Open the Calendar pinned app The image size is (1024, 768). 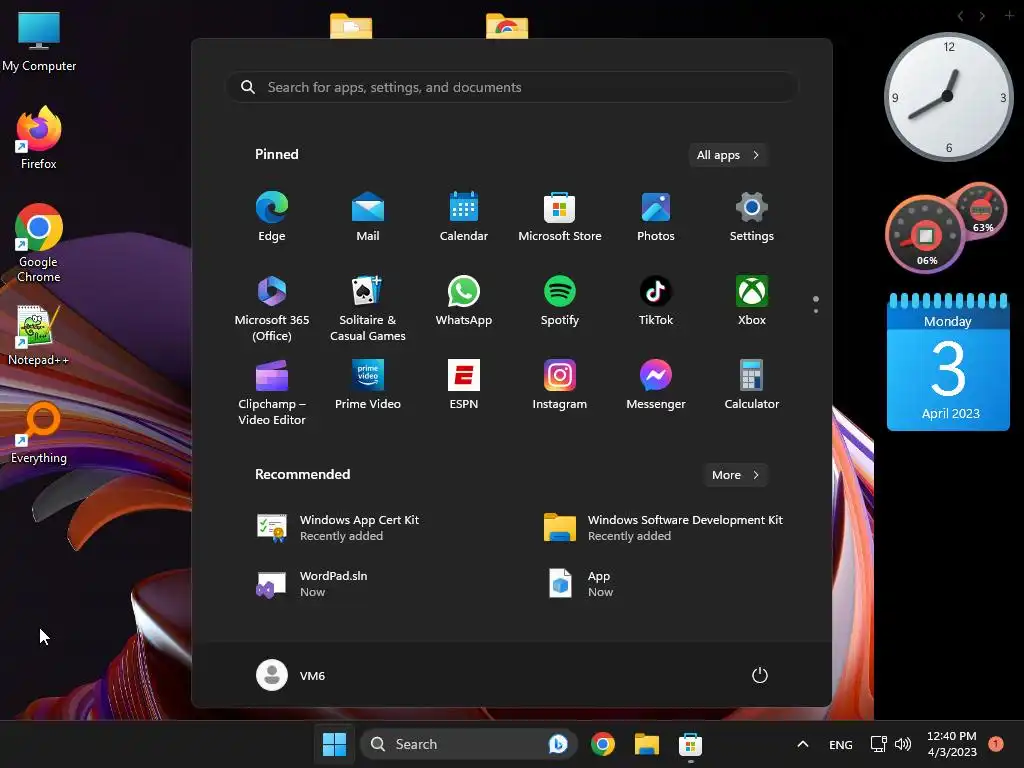click(x=464, y=217)
